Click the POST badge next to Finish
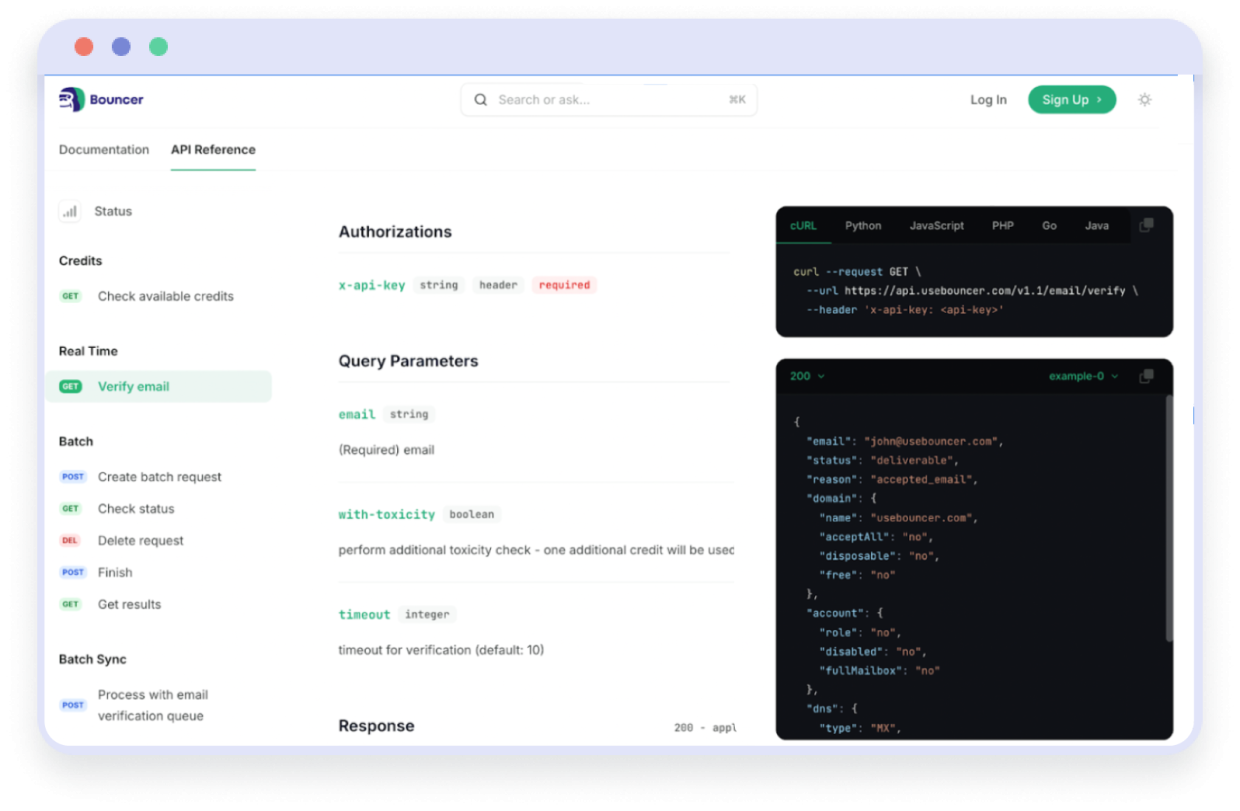 point(72,572)
